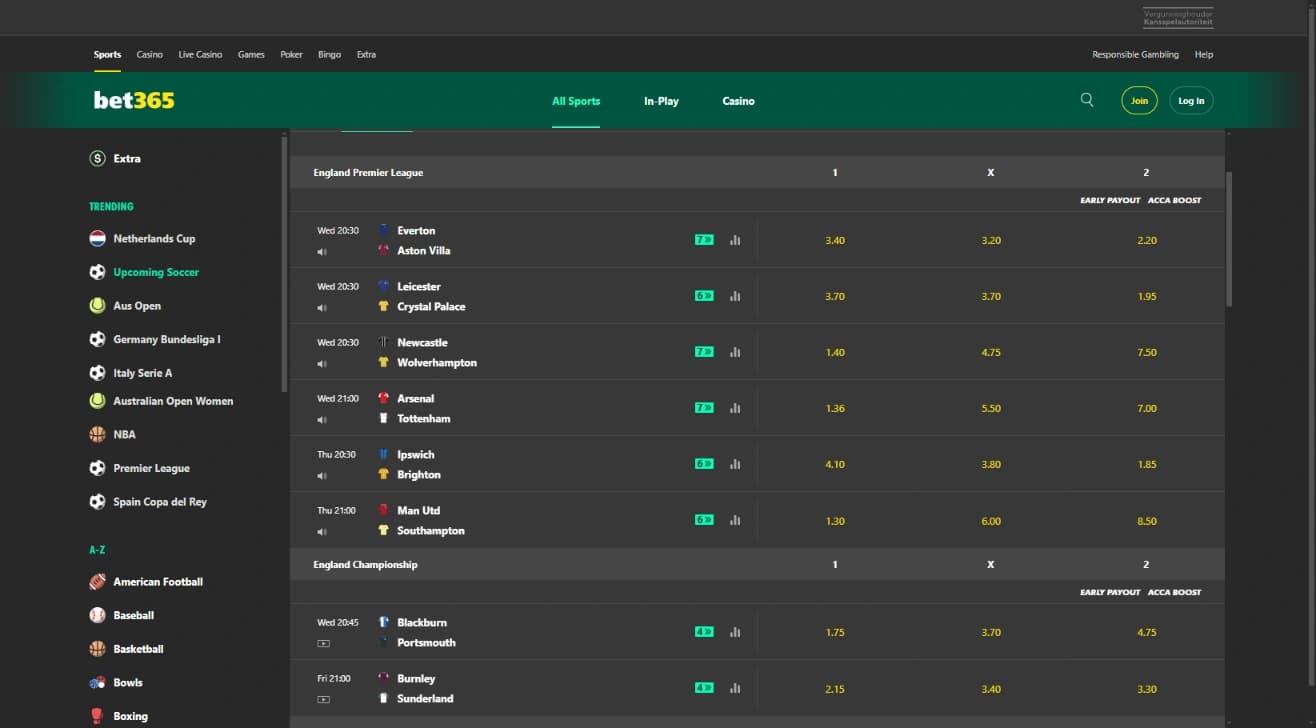Click the Boxing glove icon in sidebar
1316x728 pixels.
[x=97, y=715]
